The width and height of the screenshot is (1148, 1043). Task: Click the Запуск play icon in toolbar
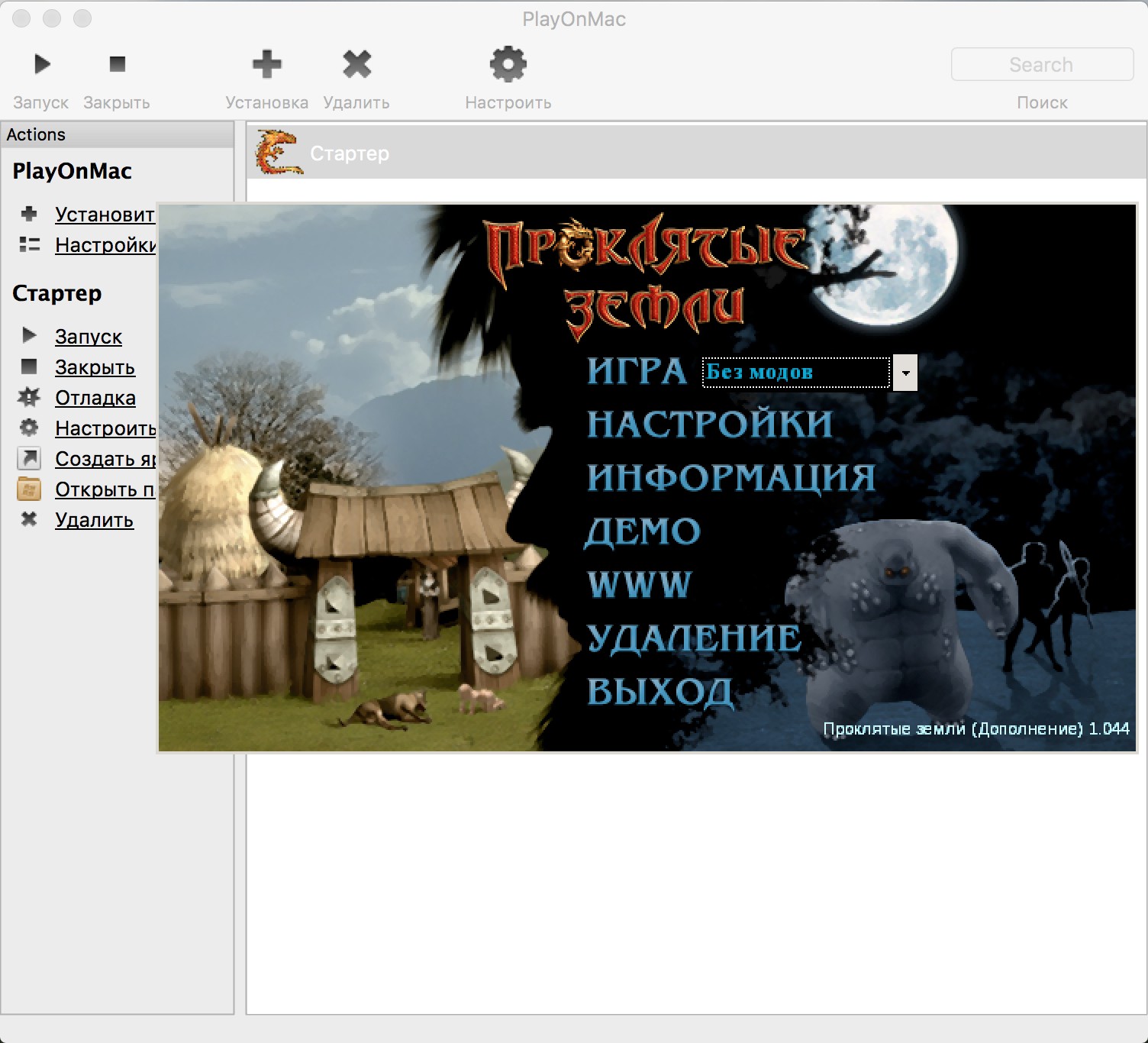[x=42, y=64]
